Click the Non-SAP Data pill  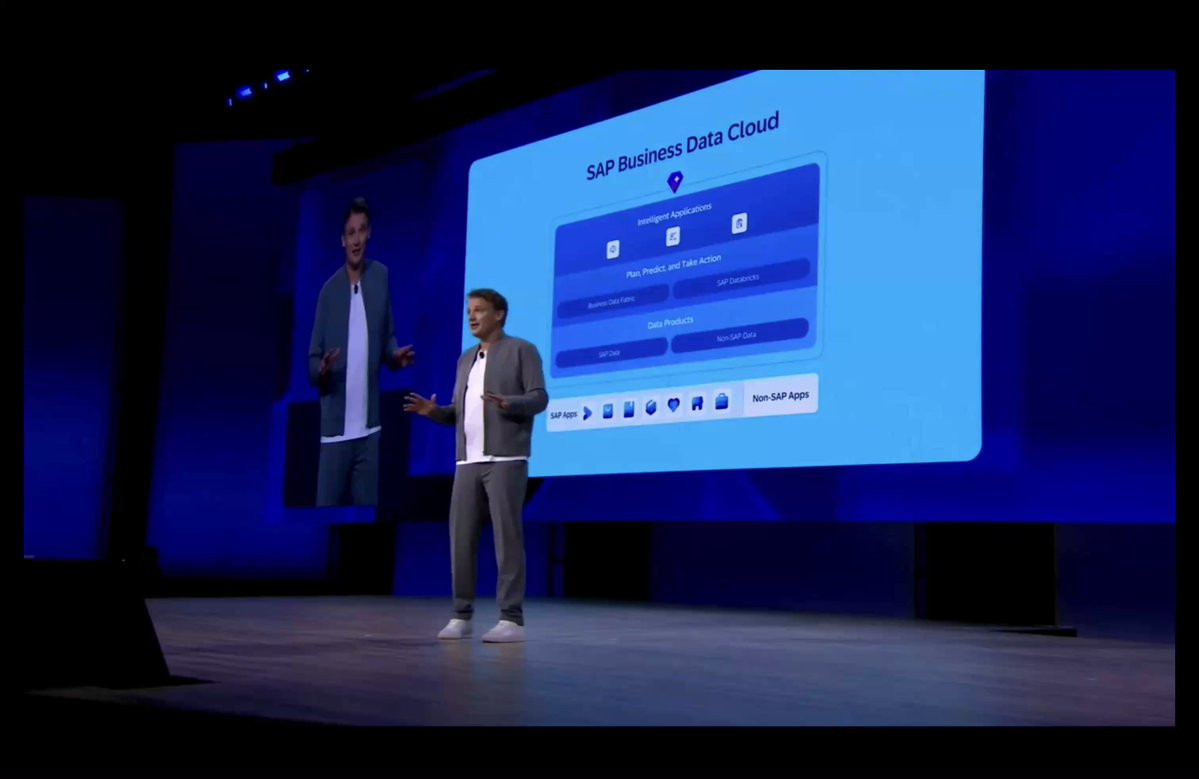pyautogui.click(x=739, y=336)
